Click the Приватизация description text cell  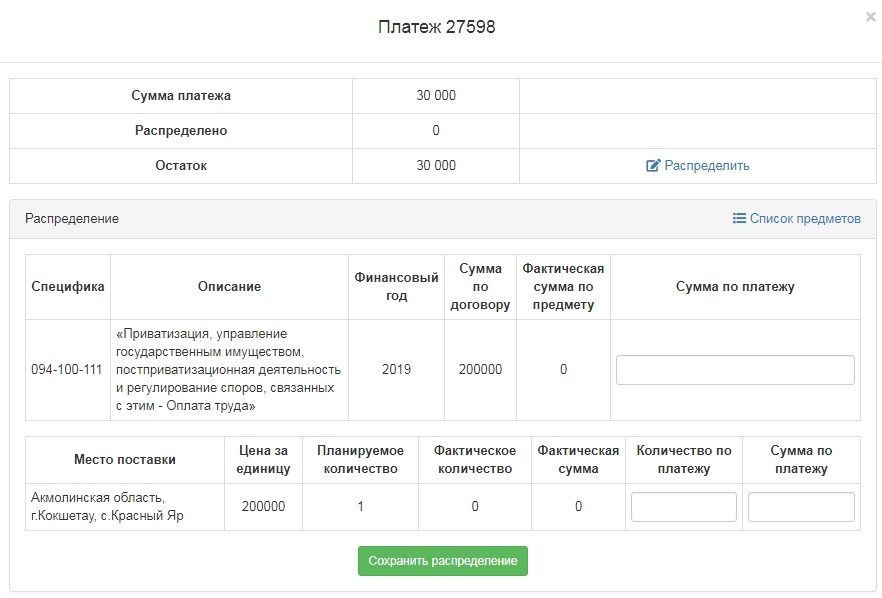tap(229, 370)
